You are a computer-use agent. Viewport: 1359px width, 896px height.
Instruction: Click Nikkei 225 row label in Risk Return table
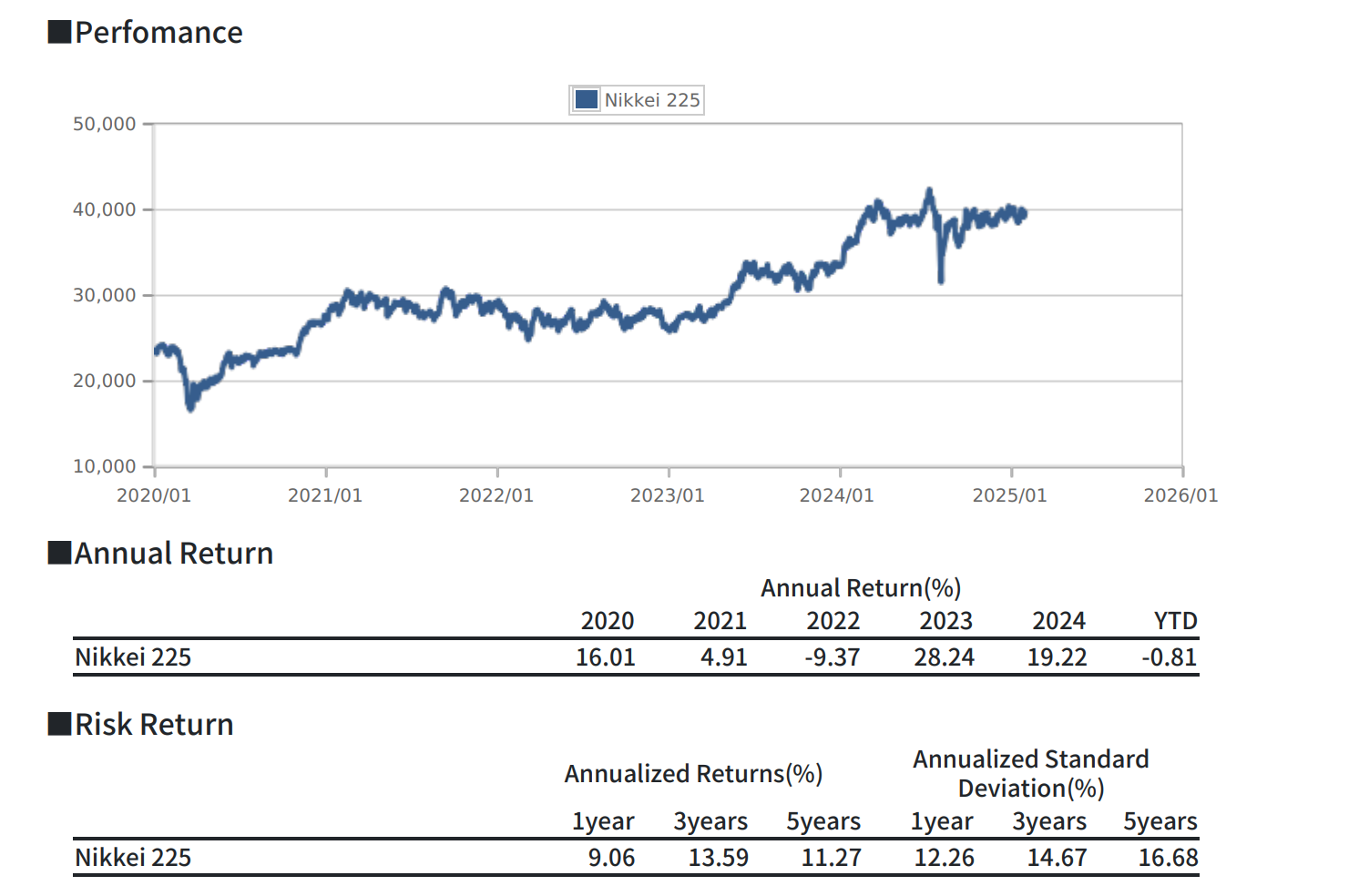pyautogui.click(x=133, y=858)
